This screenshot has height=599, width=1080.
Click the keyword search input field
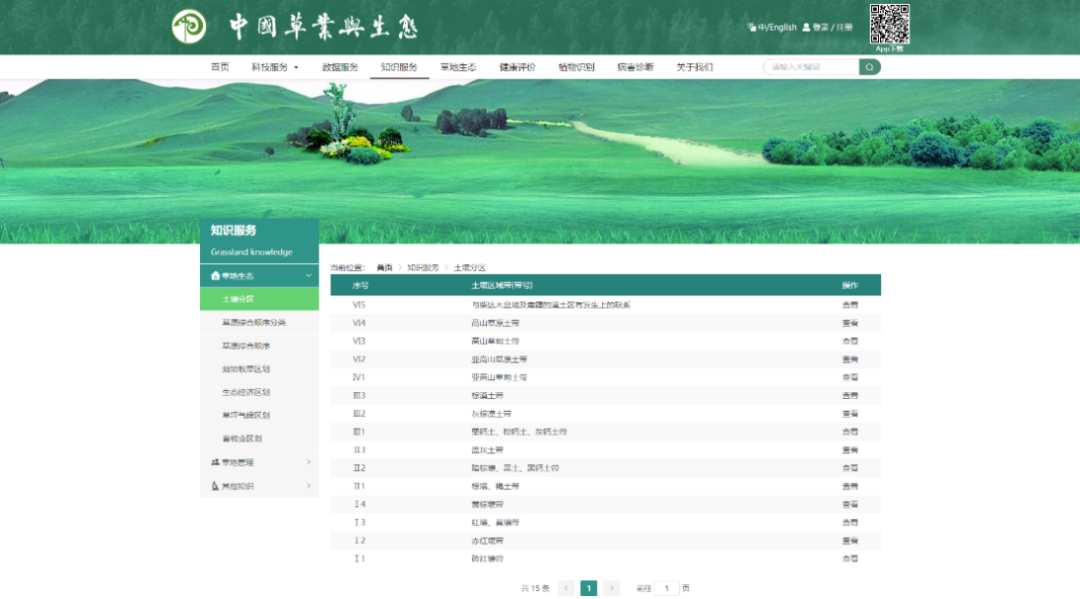coord(811,67)
